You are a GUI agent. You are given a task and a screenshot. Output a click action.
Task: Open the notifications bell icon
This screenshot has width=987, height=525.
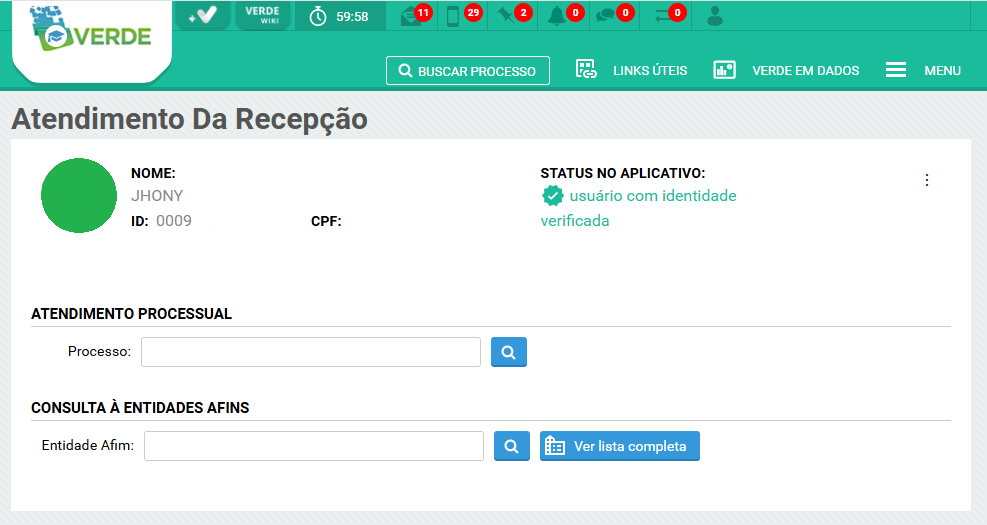(558, 16)
